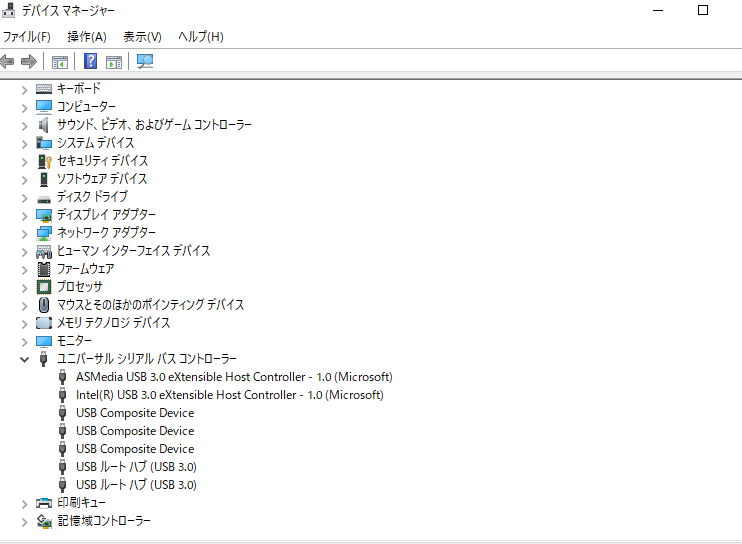Click the ディスク ドライブ drive icon
Image resolution: width=742 pixels, height=544 pixels.
pyautogui.click(x=44, y=199)
